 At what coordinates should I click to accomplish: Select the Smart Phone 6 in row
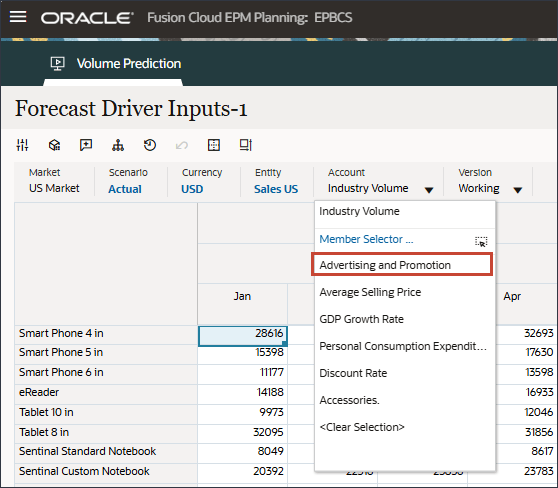click(x=106, y=374)
